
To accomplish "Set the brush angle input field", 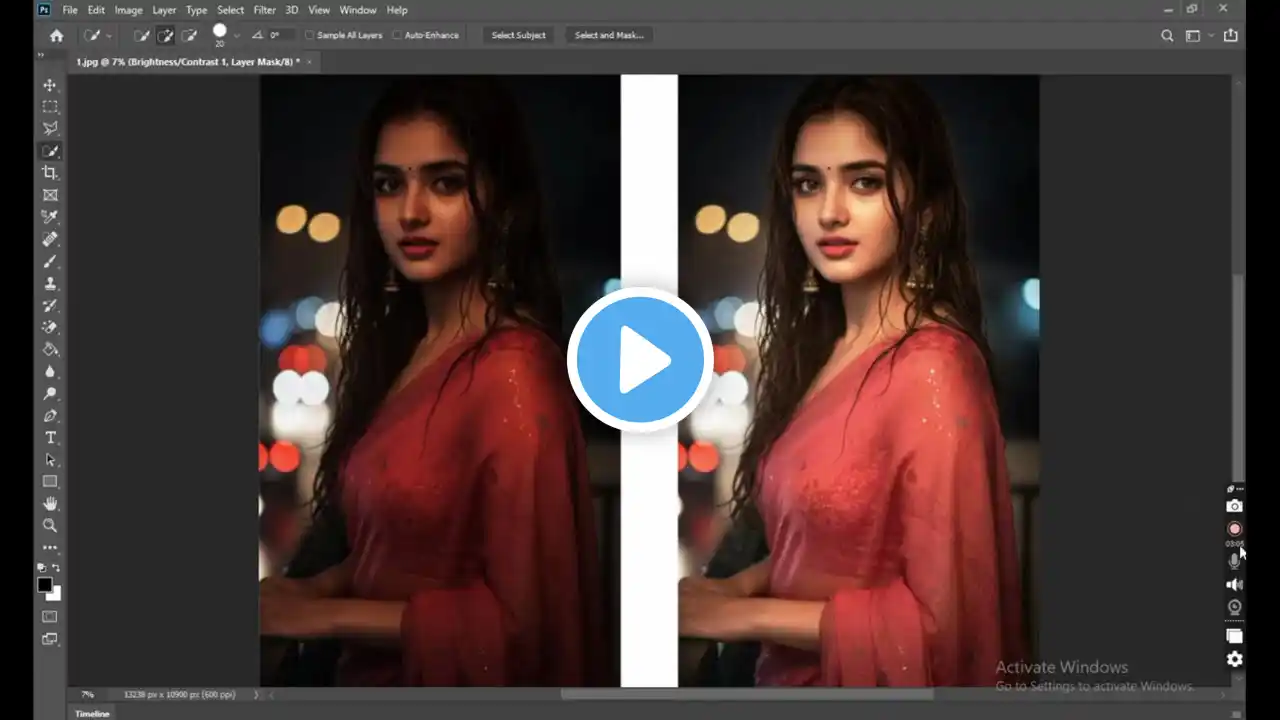I will tap(280, 35).
